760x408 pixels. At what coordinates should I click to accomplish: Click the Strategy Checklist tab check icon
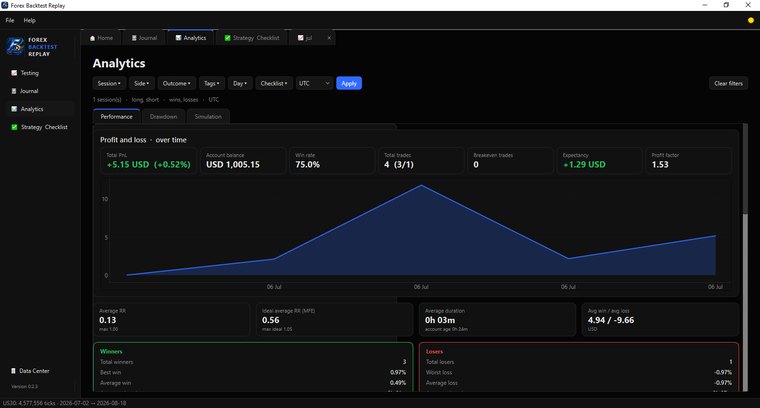(227, 38)
